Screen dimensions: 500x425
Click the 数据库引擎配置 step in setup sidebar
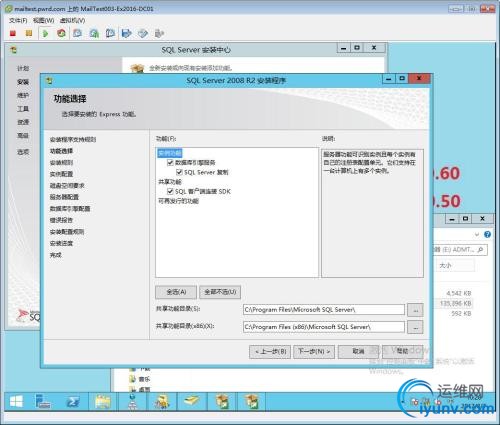coord(70,209)
